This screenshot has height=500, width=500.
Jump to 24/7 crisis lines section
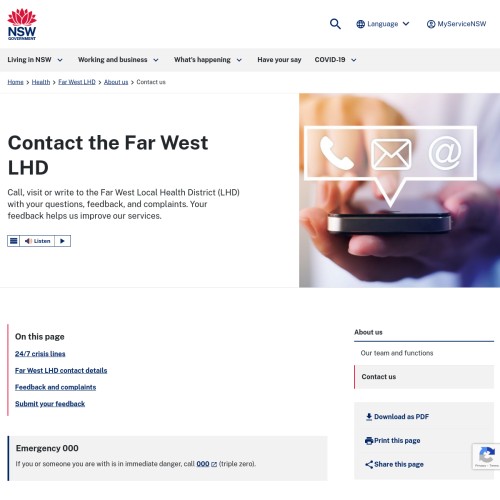pos(40,354)
